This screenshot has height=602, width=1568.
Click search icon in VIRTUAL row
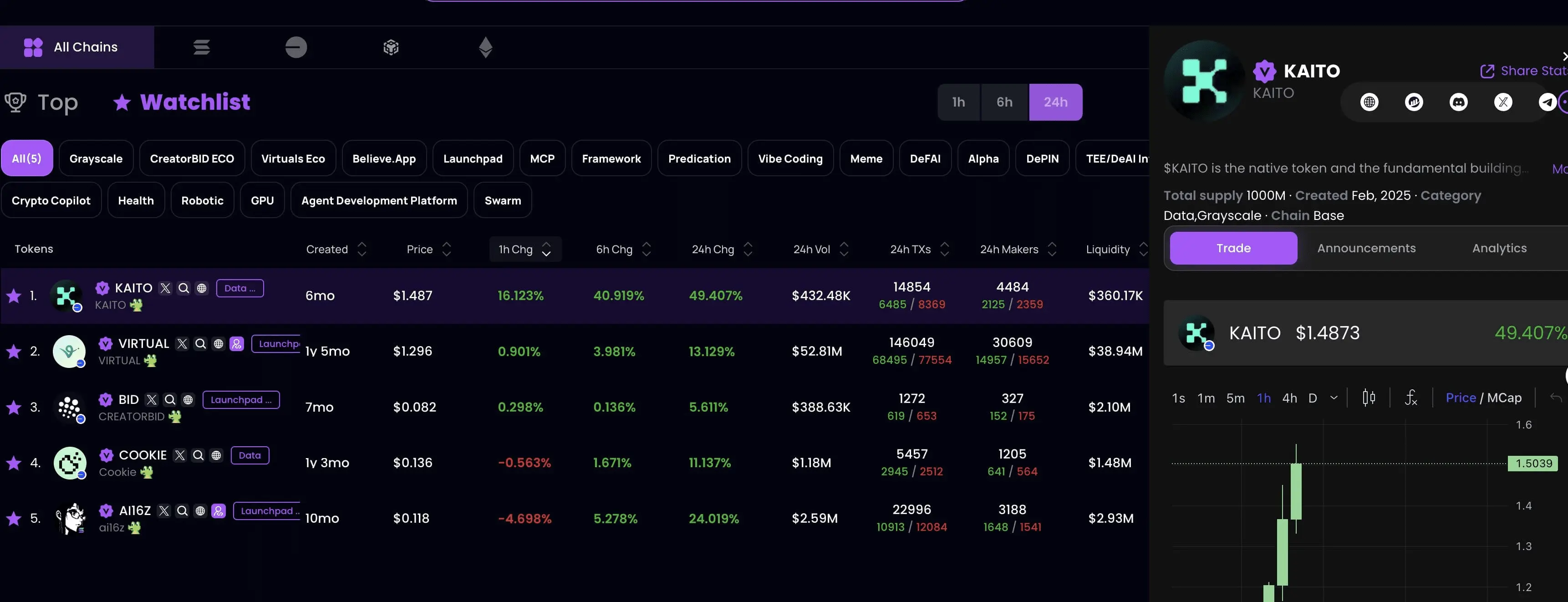point(200,343)
